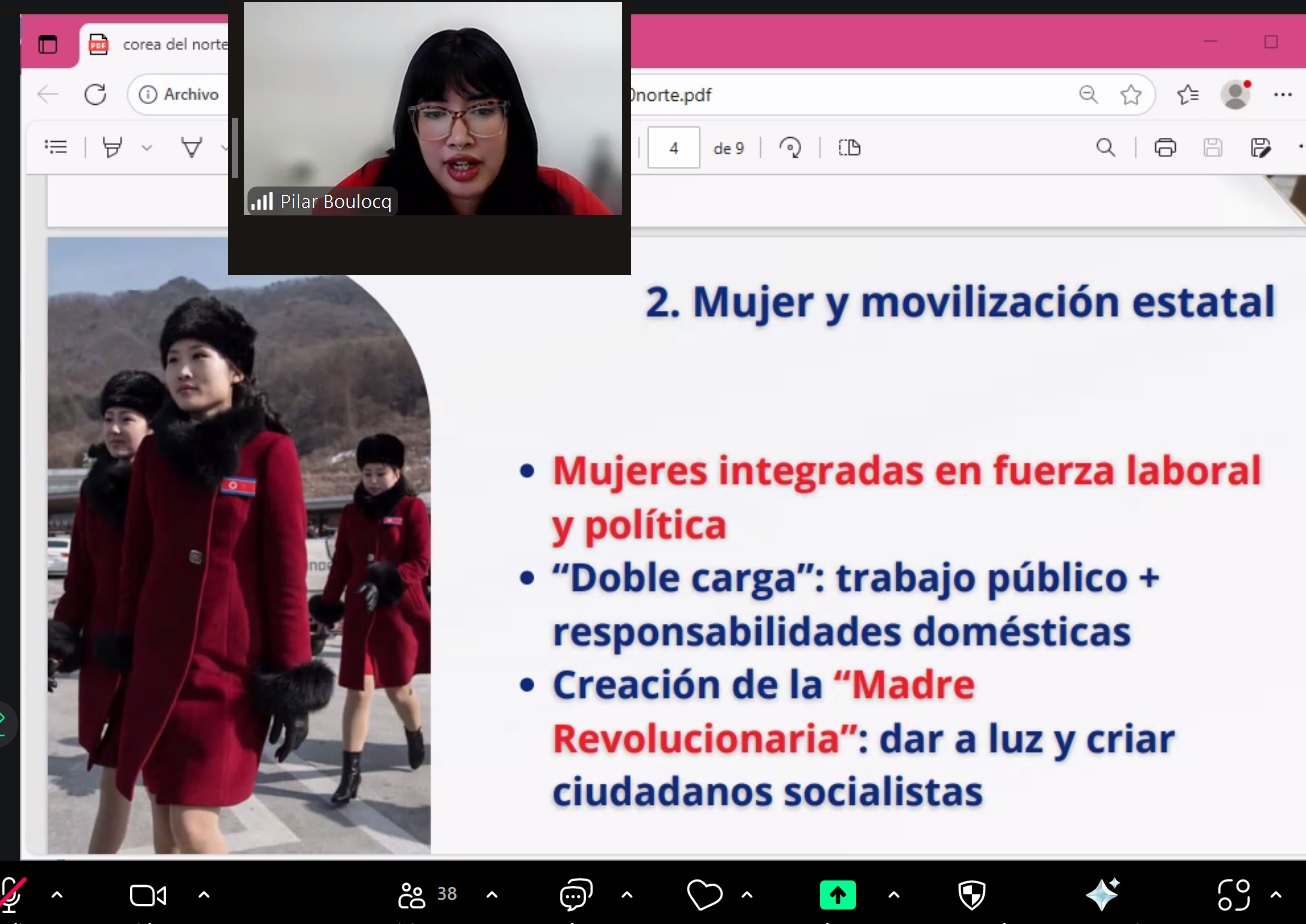Select the 'corea del norte' PDF tab
The width and height of the screenshot is (1306, 924).
[x=160, y=44]
